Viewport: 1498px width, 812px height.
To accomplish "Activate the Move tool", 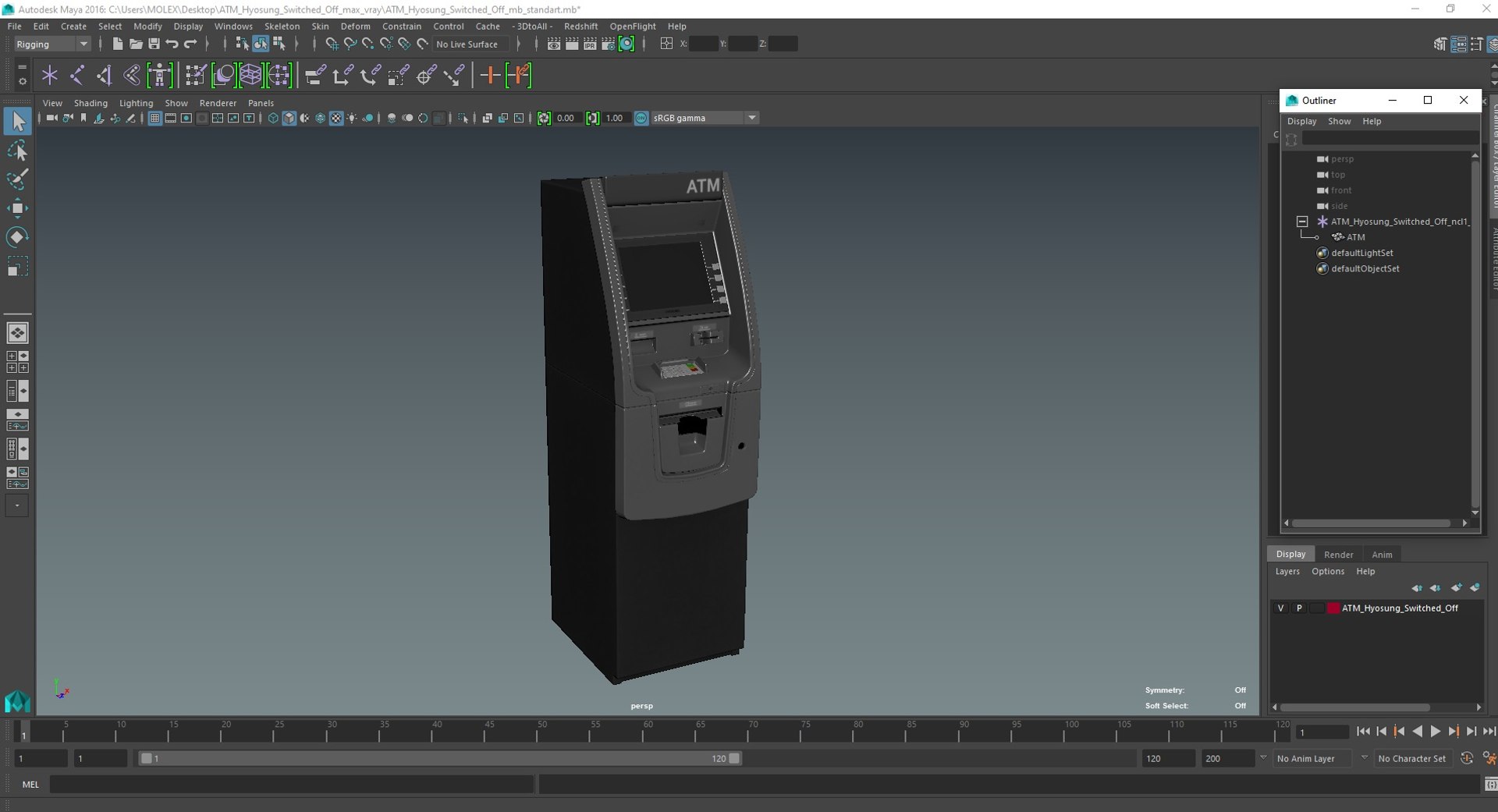I will (x=17, y=208).
